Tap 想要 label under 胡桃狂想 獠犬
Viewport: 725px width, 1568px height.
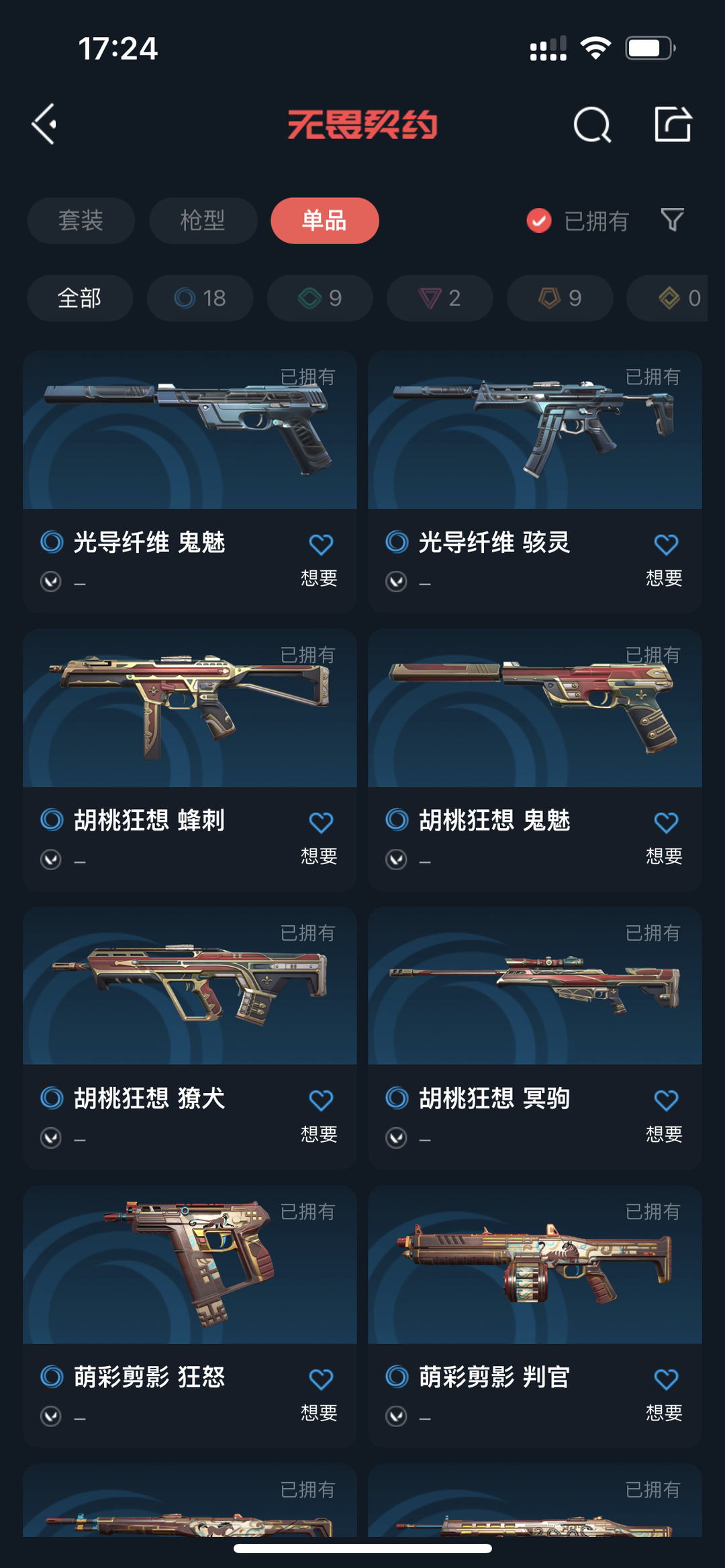click(x=319, y=1134)
